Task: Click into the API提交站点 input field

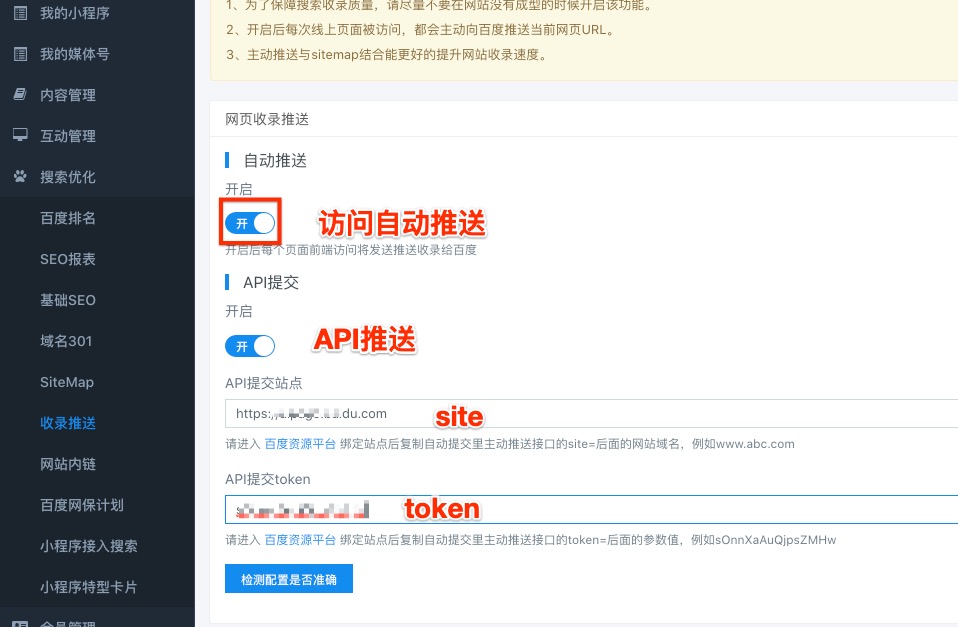Action: click(x=590, y=414)
